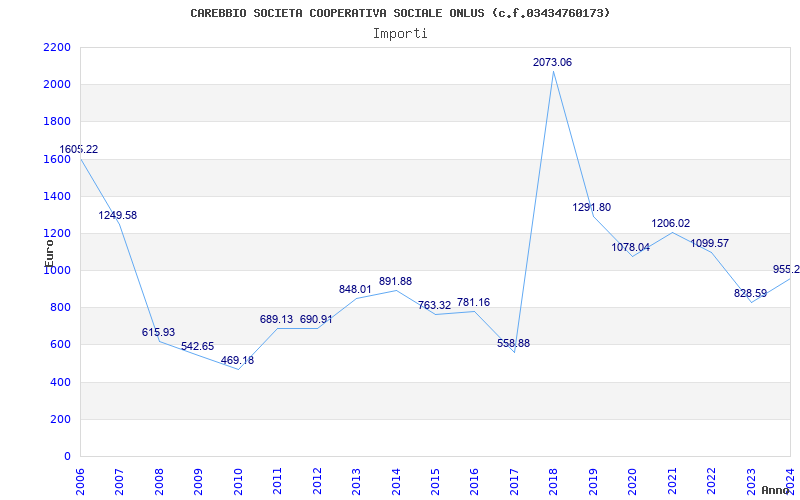
Task: Select the x-axis year label 2021
Action: click(x=672, y=481)
